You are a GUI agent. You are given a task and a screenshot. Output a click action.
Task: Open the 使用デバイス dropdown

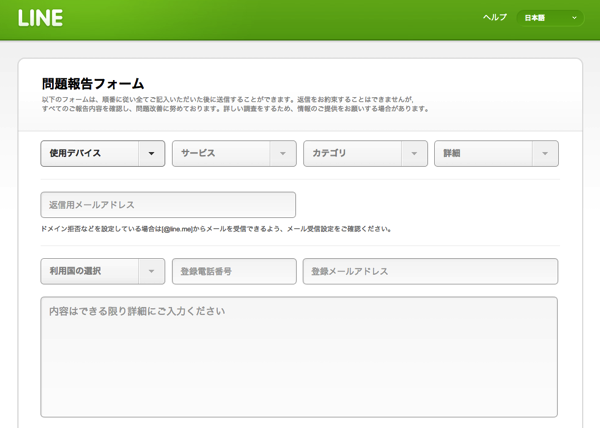click(x=103, y=153)
